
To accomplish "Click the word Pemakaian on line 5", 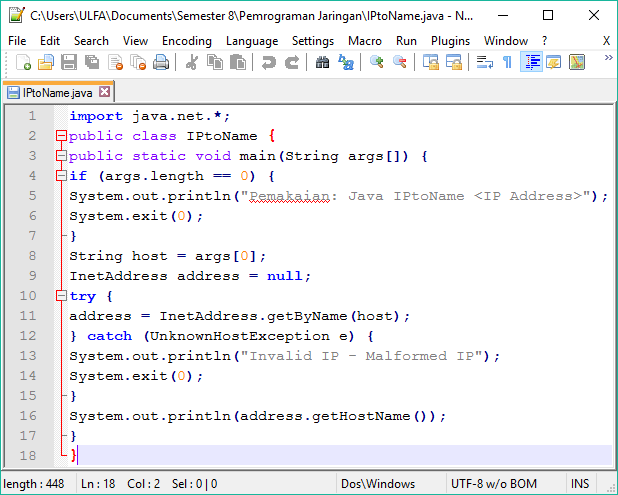I will [x=290, y=196].
